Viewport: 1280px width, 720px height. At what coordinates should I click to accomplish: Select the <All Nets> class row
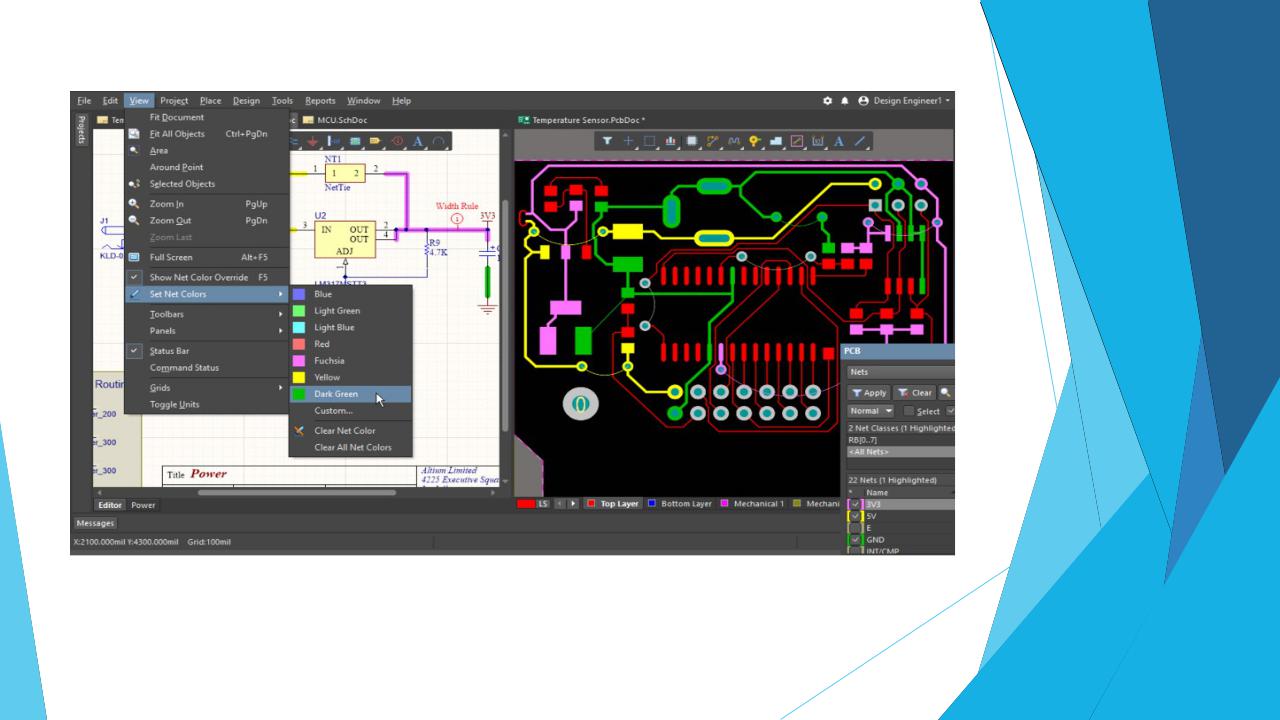pyautogui.click(x=901, y=452)
